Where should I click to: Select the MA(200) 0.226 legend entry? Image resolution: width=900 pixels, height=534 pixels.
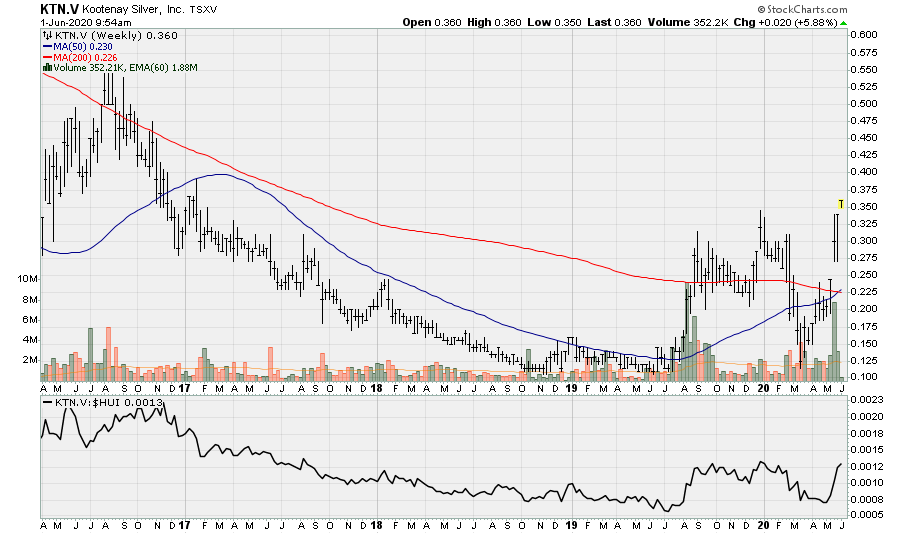tap(86, 57)
